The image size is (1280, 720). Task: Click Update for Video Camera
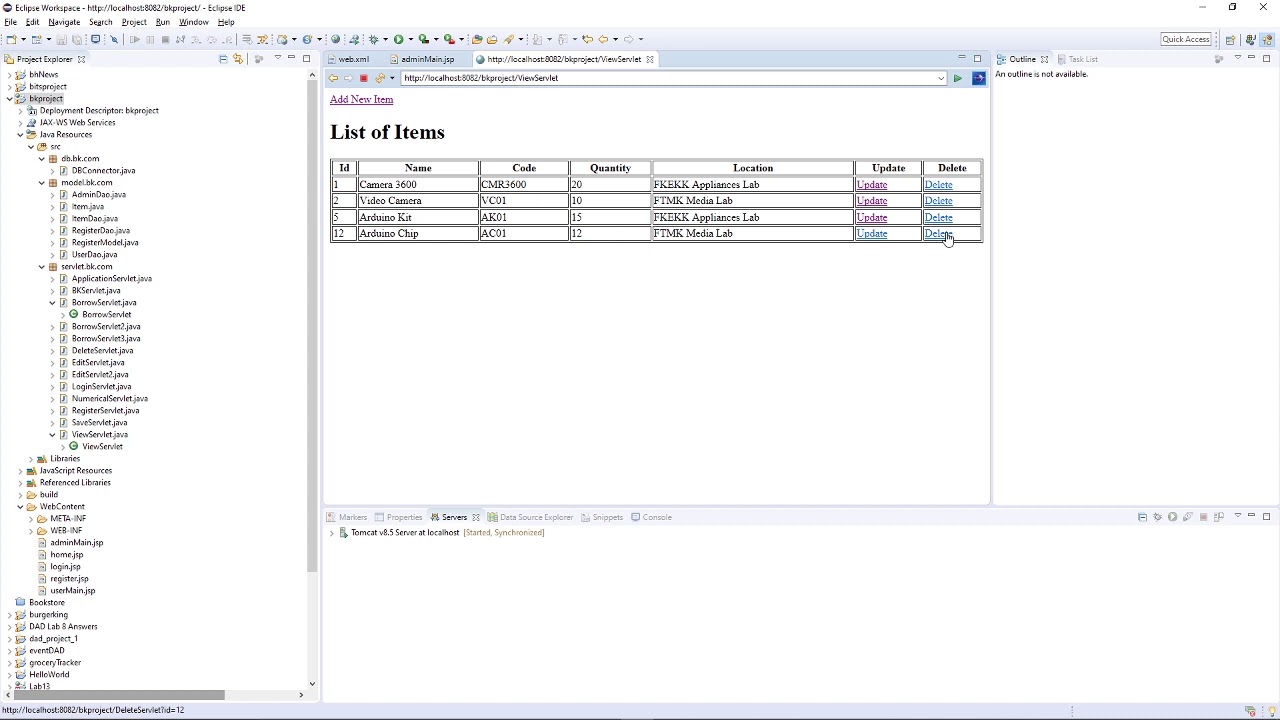[872, 201]
